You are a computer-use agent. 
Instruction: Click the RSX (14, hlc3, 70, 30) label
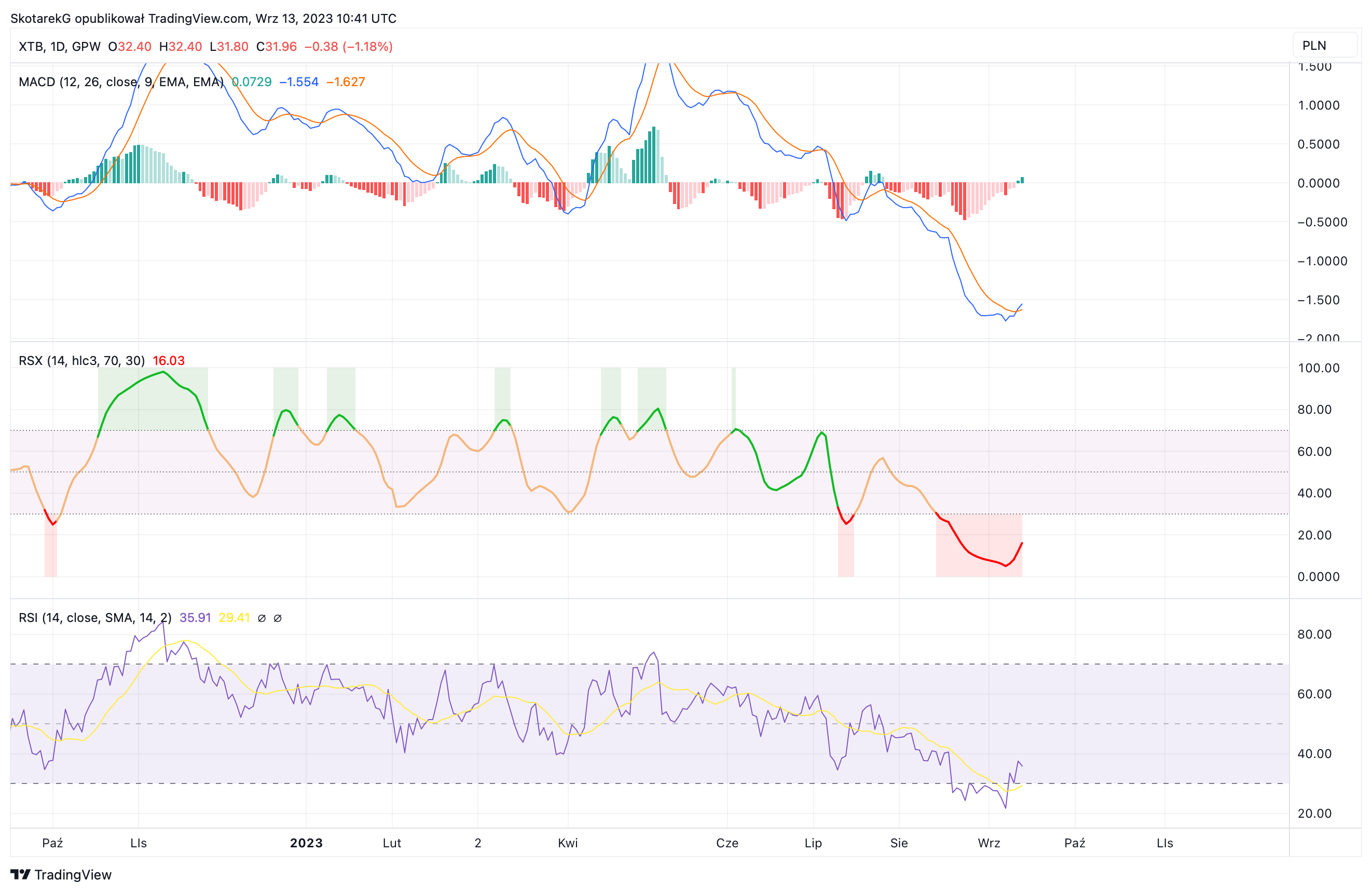(x=82, y=360)
